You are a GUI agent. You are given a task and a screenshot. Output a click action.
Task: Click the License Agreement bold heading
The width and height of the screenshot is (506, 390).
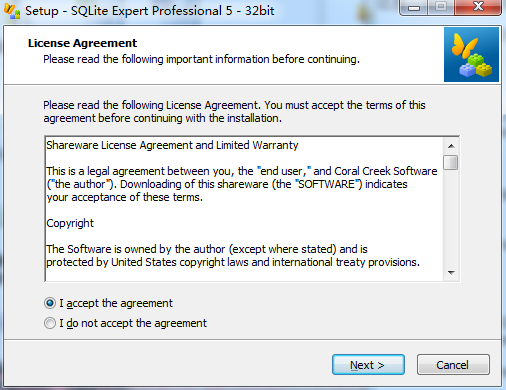pos(82,43)
